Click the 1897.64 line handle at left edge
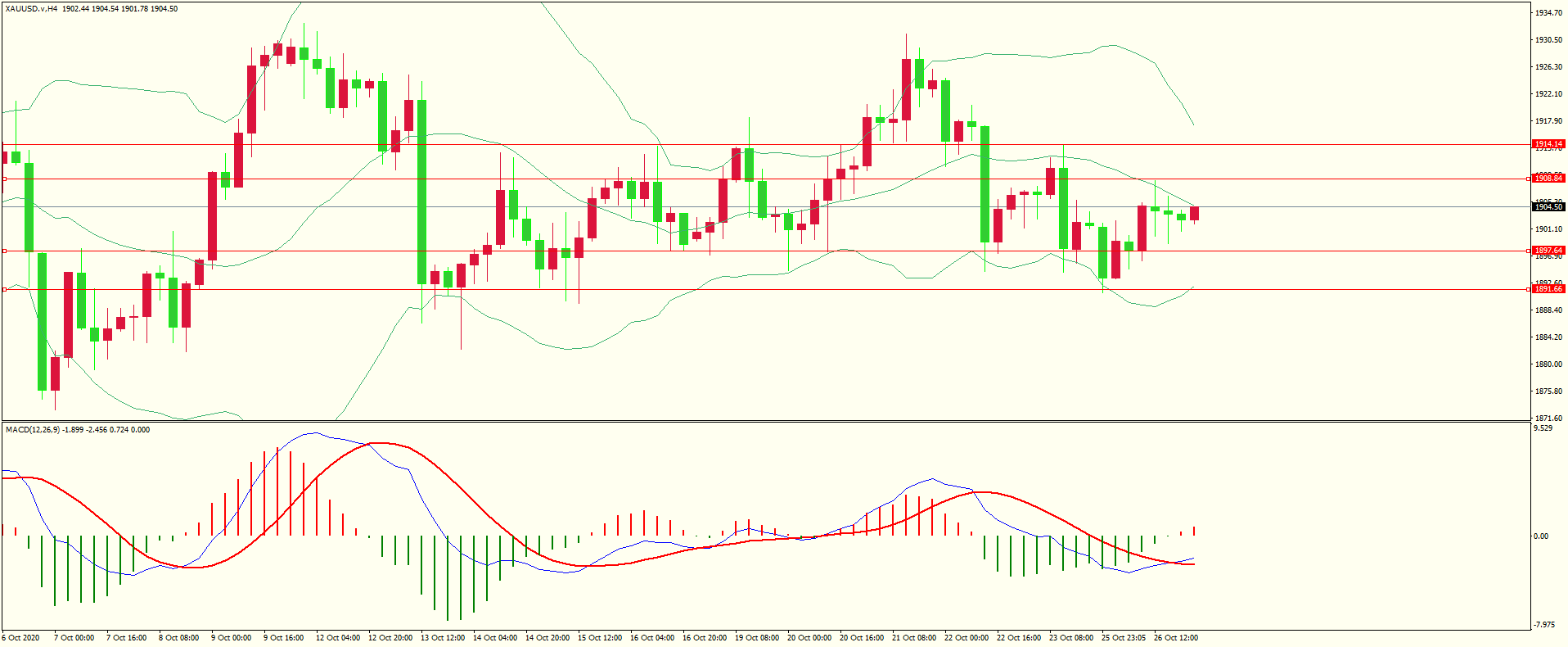1568x647 pixels. tap(4, 251)
